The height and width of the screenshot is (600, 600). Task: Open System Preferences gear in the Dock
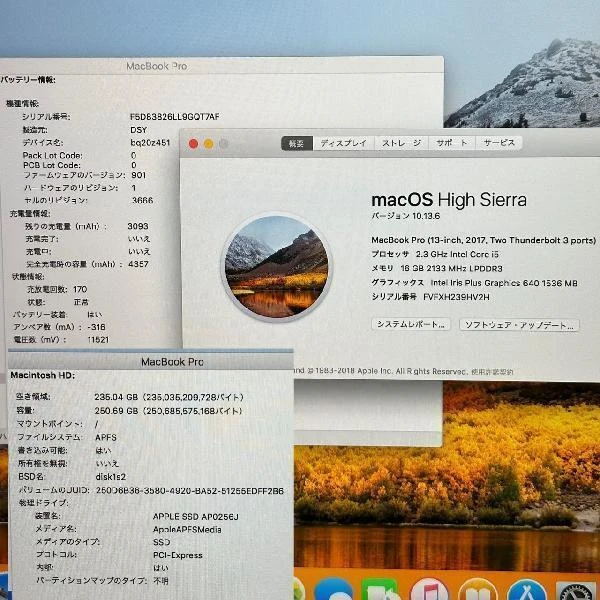click(577, 591)
